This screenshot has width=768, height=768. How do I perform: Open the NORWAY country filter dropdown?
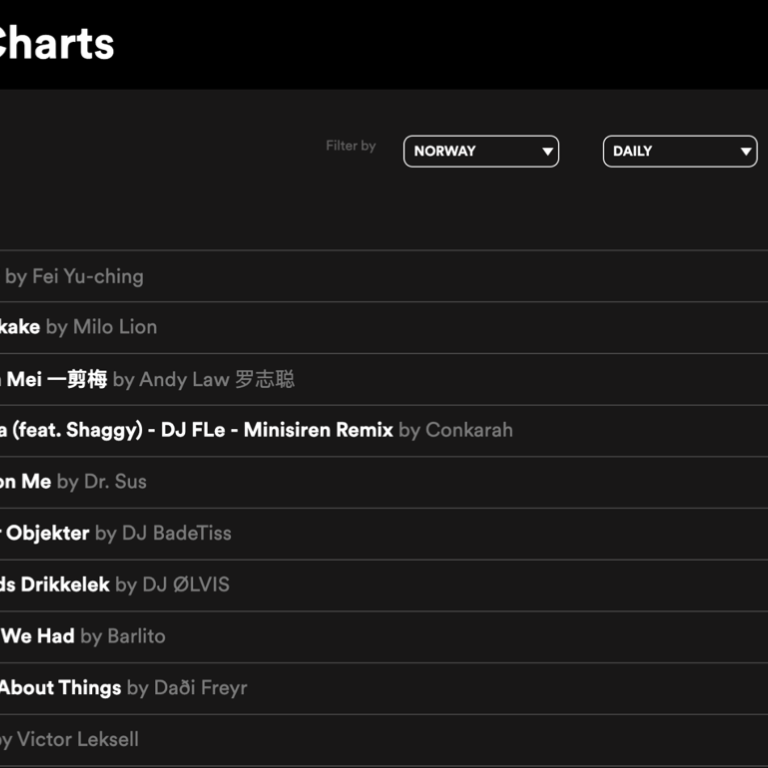click(480, 151)
